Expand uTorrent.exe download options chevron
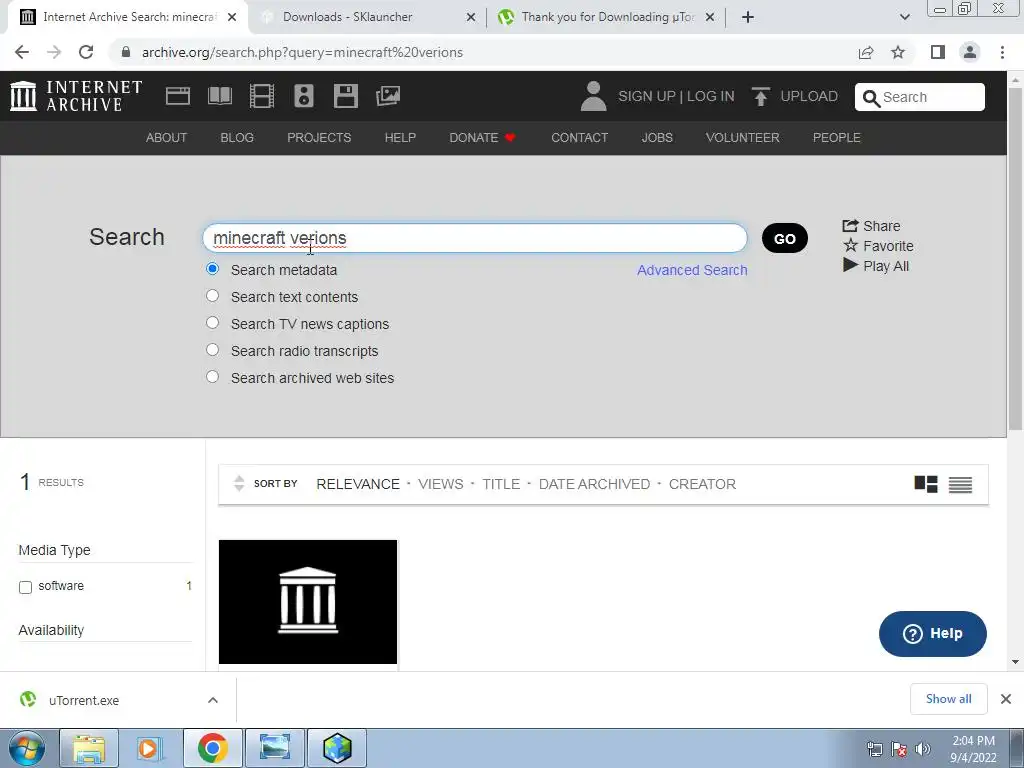1024x768 pixels. [213, 700]
